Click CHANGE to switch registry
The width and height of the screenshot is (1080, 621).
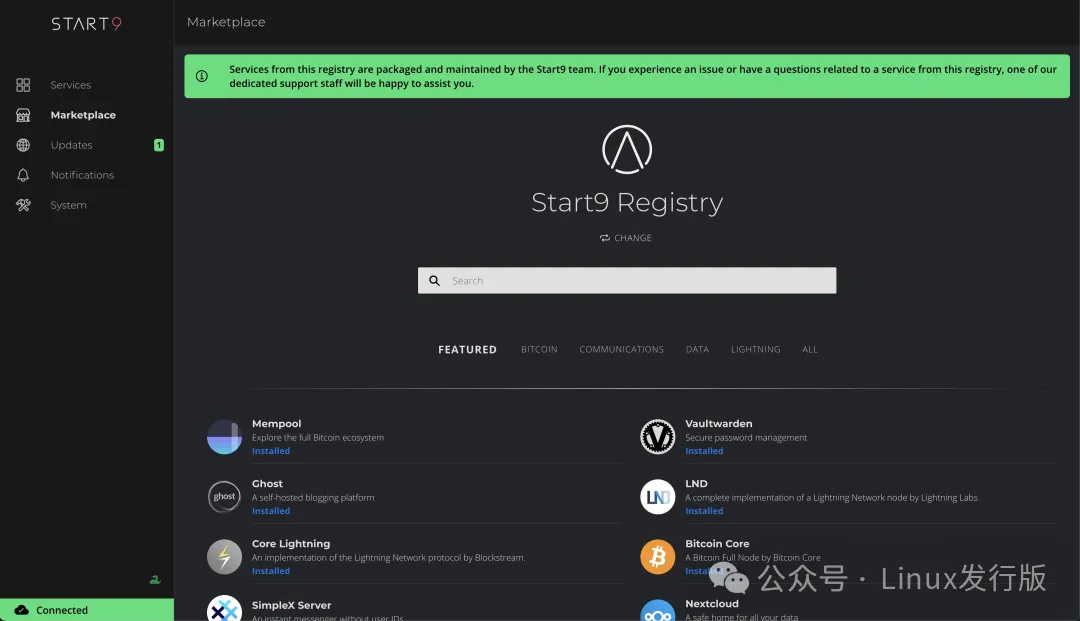pos(625,238)
